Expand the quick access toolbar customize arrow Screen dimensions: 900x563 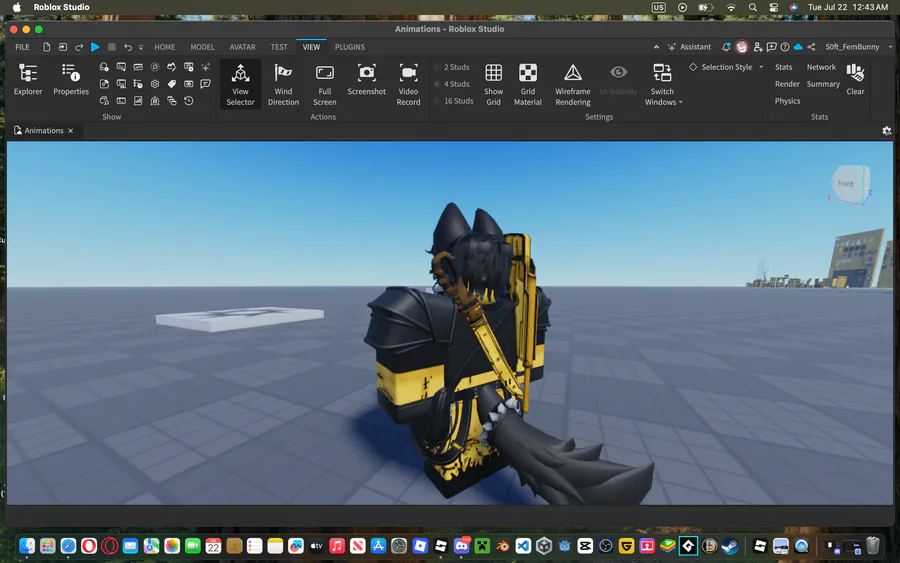[141, 47]
